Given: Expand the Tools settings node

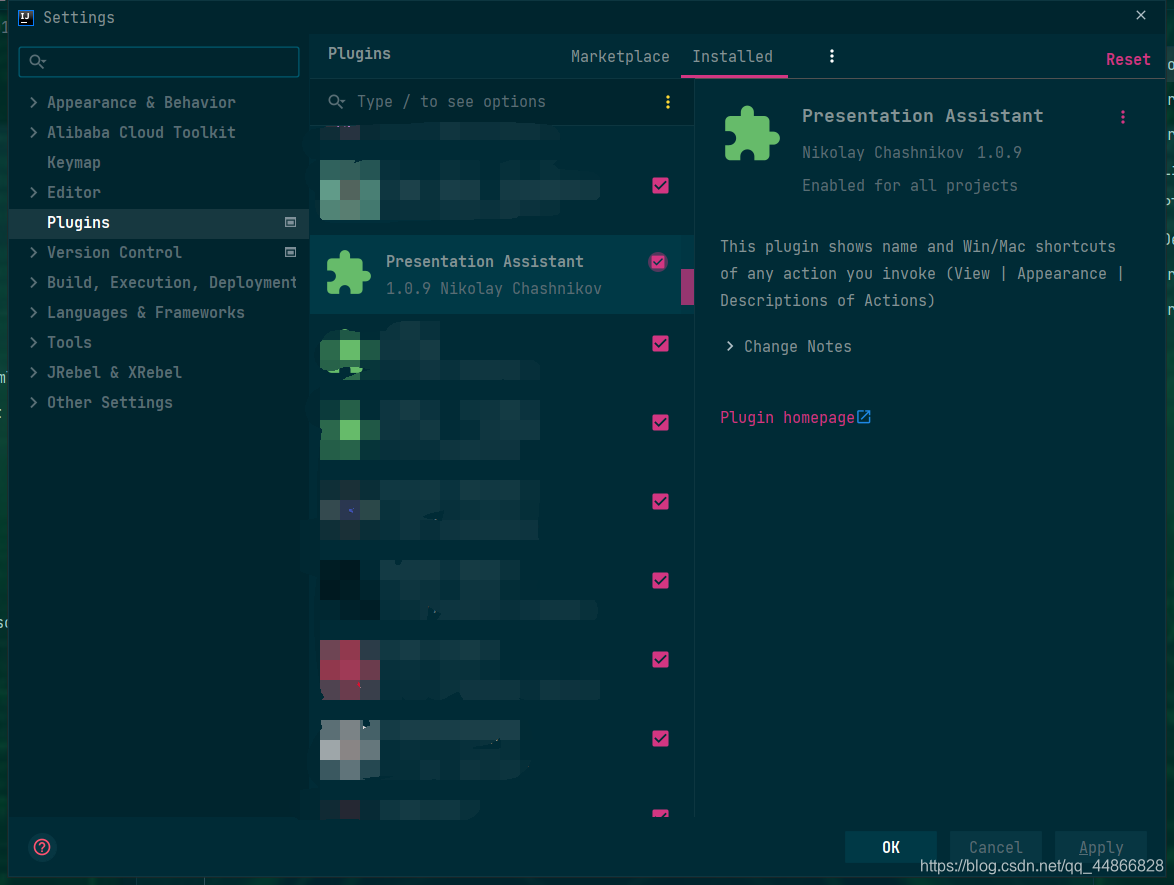Looking at the screenshot, I should point(34,342).
